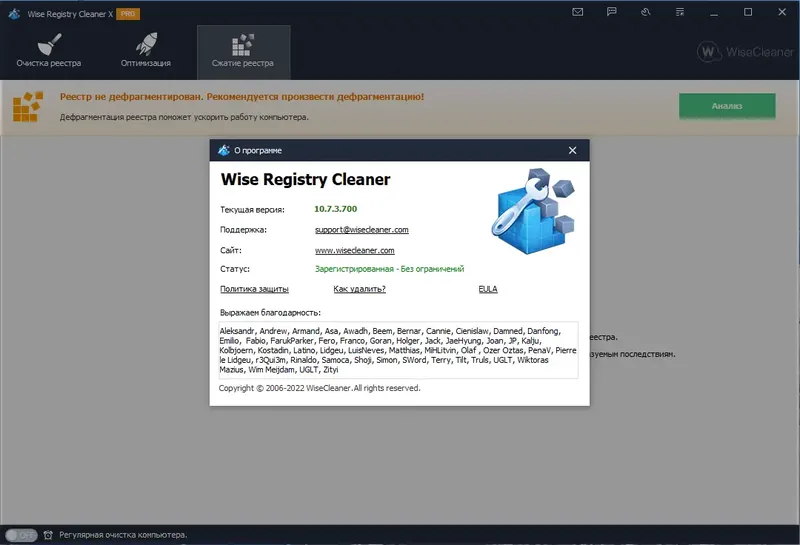Open the mail envelope icon in title bar
This screenshot has height=545, width=800.
click(578, 12)
